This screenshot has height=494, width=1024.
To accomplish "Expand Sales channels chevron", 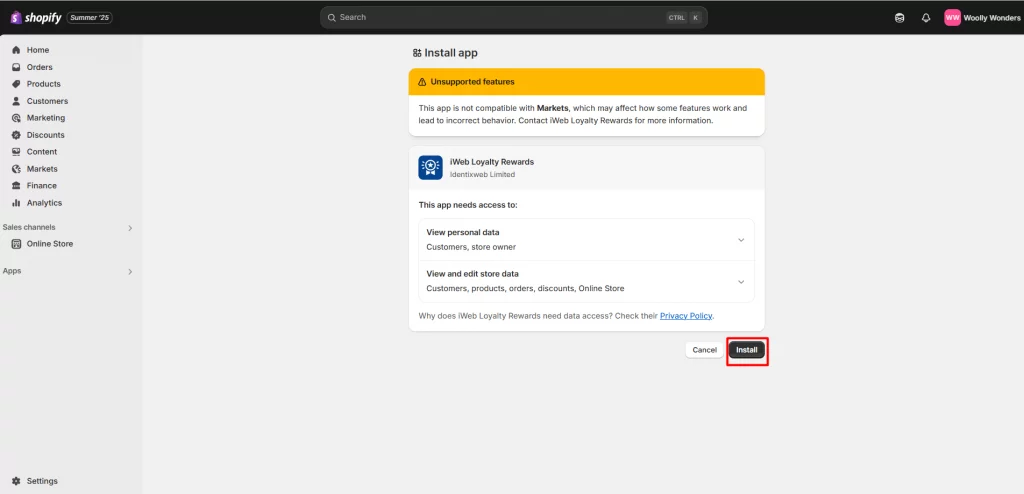I will [130, 228].
